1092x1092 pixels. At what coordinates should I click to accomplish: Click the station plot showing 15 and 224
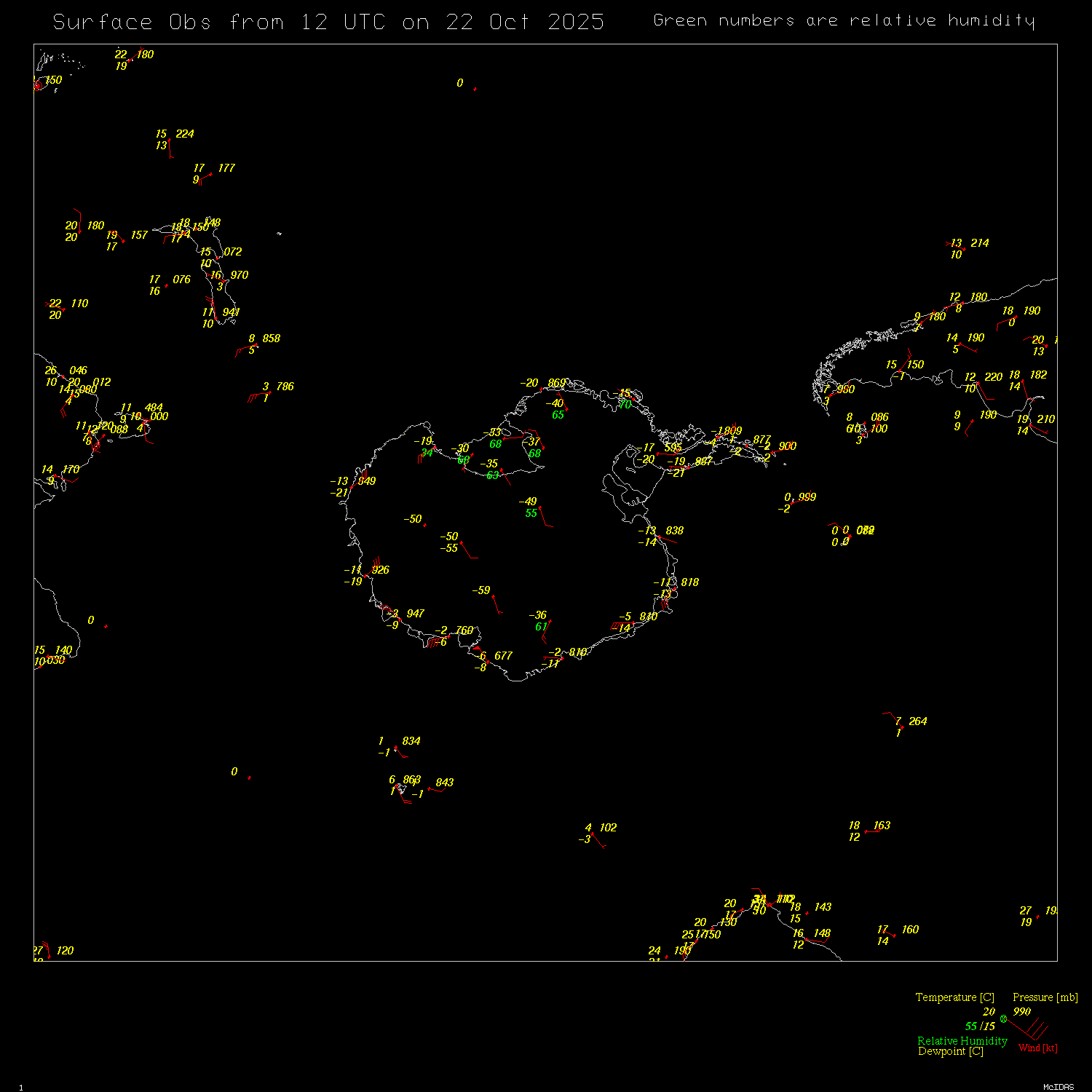(x=170, y=140)
